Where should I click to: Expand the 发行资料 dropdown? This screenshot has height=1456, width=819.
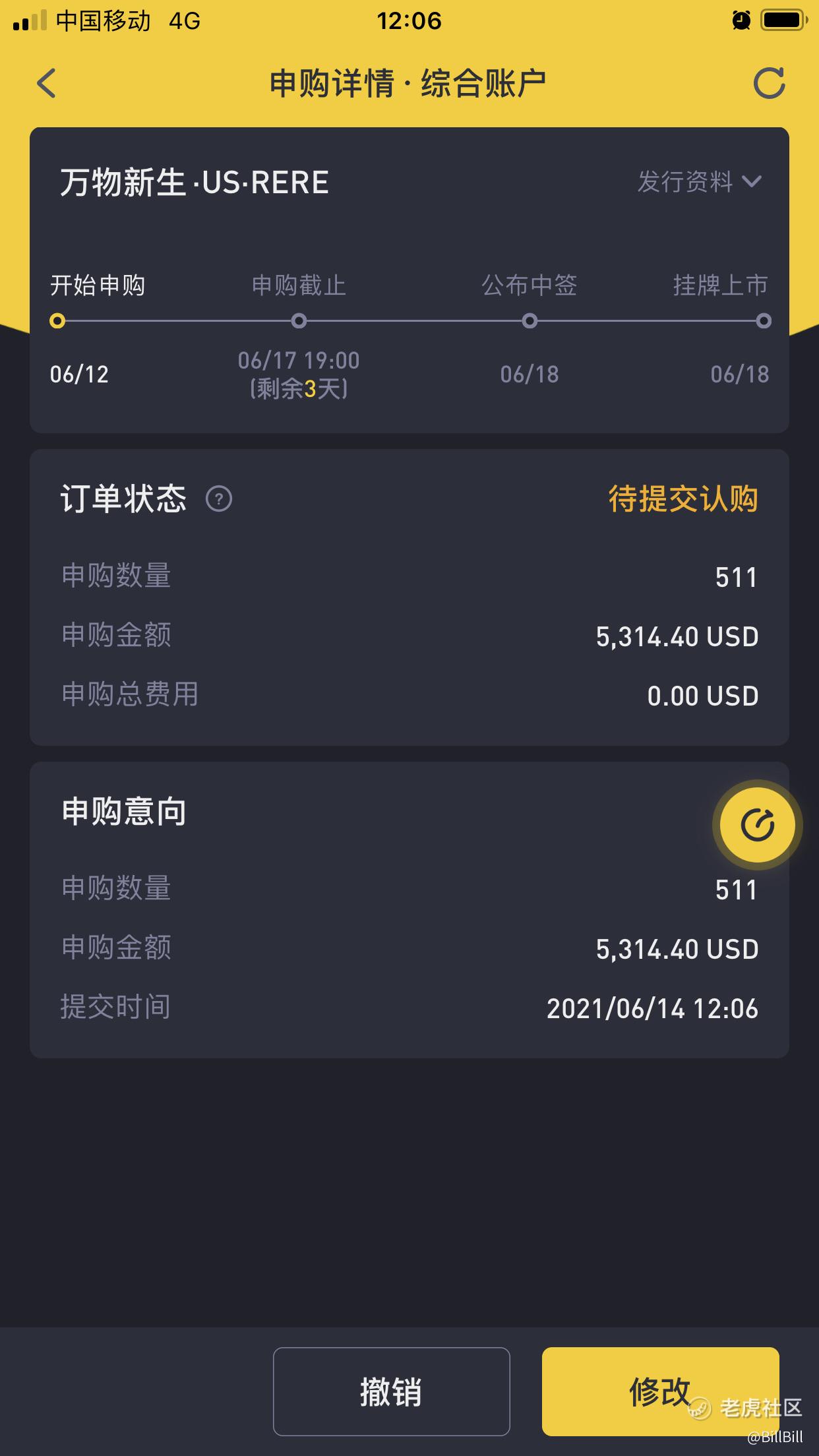coord(700,181)
